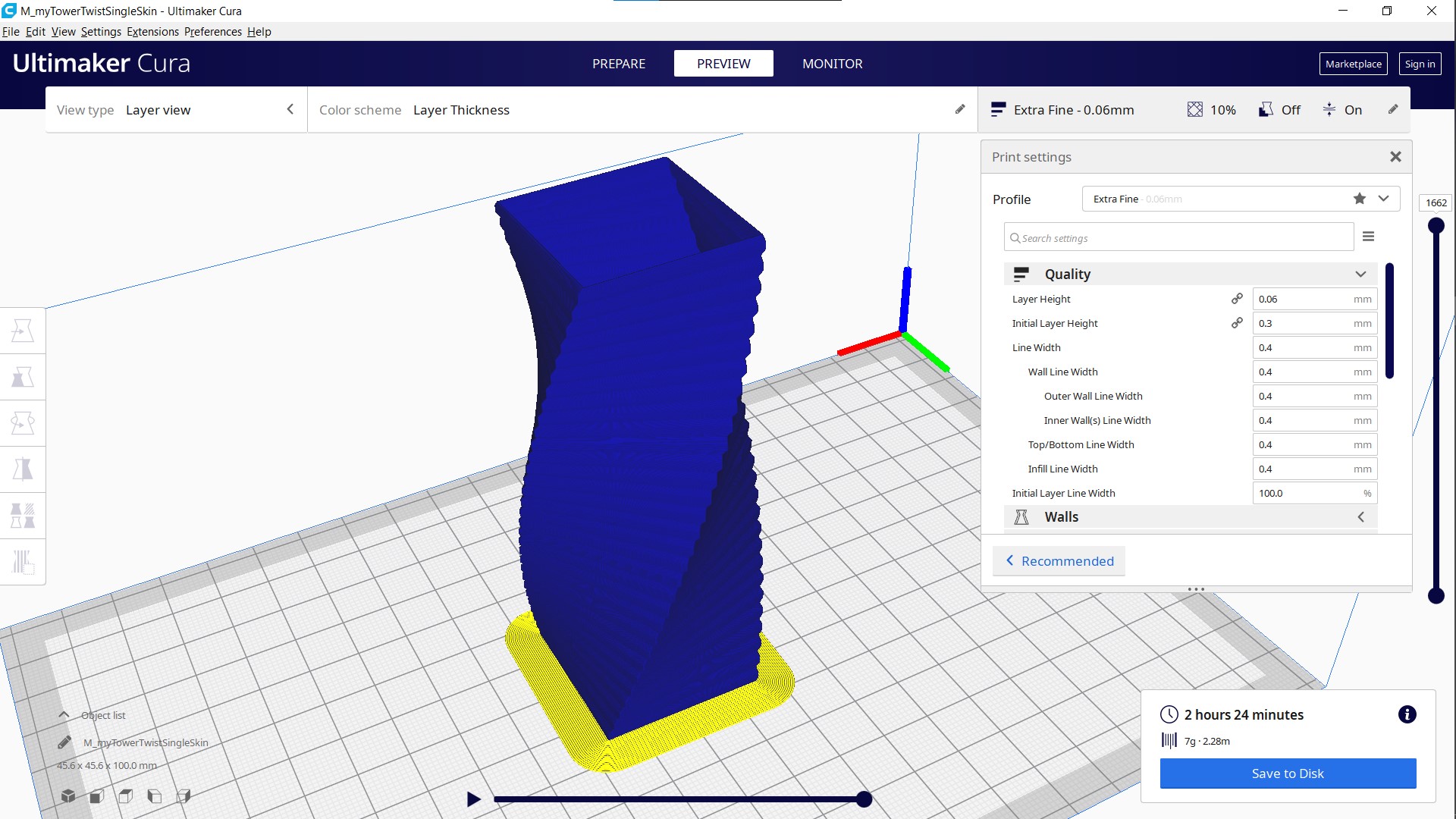Image resolution: width=1456 pixels, height=819 pixels.
Task: Click the Outer Wall Line Width field
Action: click(x=1315, y=396)
